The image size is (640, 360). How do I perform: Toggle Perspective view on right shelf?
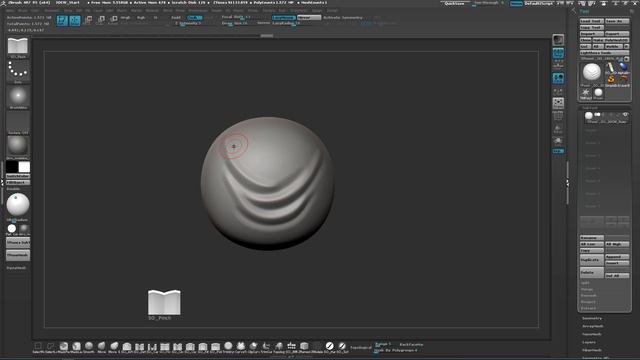click(558, 53)
